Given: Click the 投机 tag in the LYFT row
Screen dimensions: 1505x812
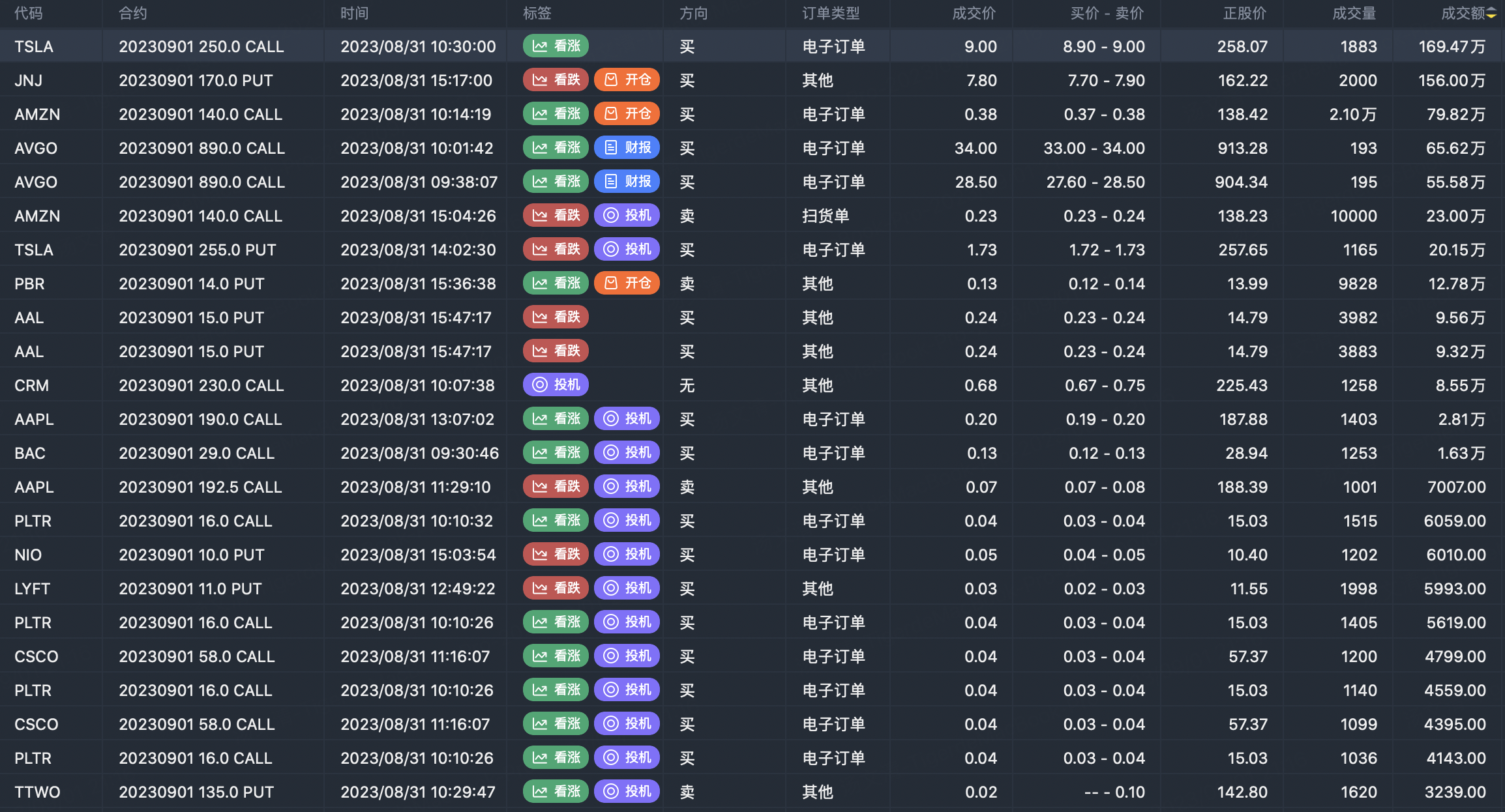Looking at the screenshot, I should coord(627,588).
